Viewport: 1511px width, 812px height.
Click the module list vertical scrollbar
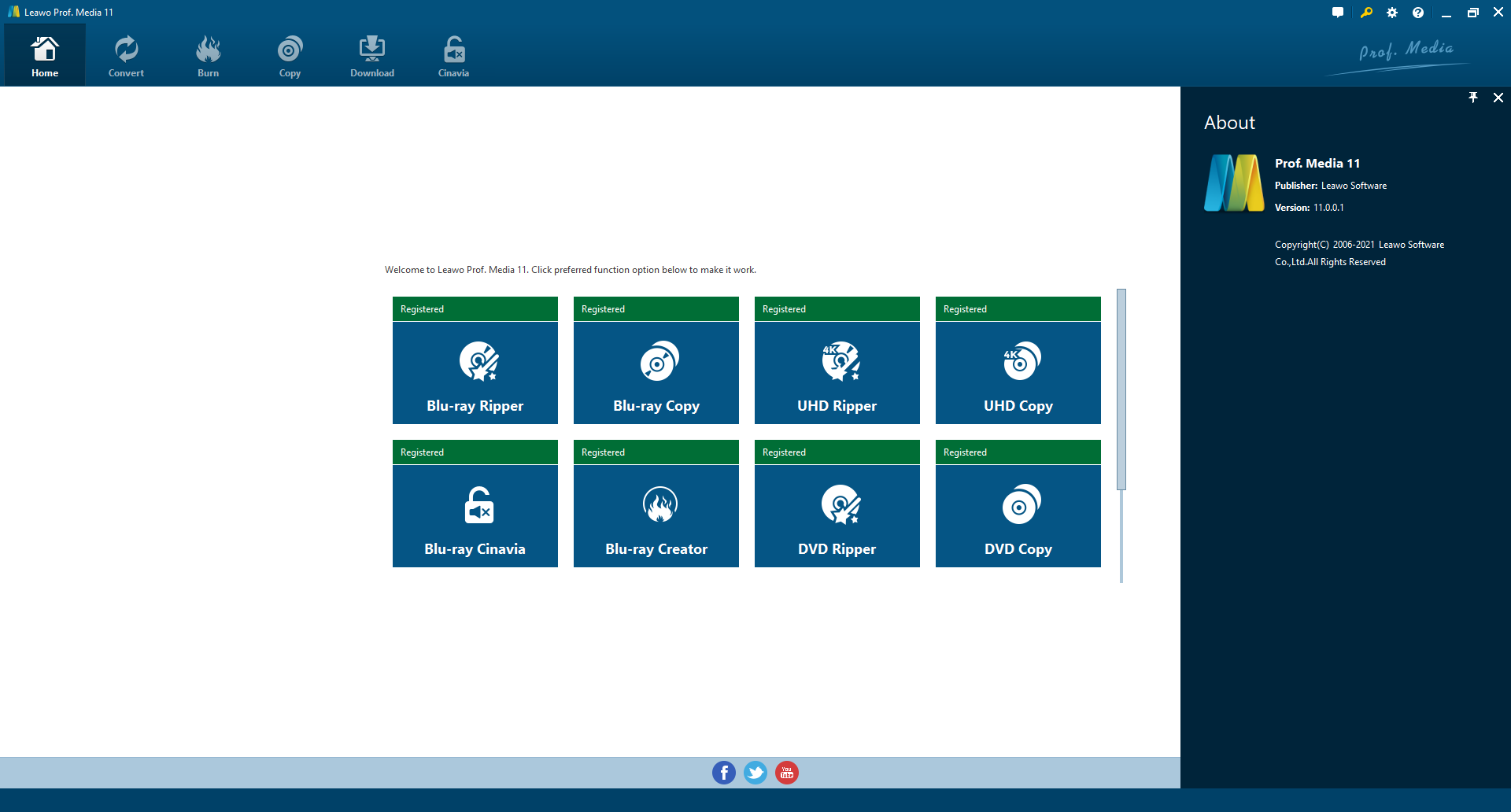click(x=1121, y=389)
